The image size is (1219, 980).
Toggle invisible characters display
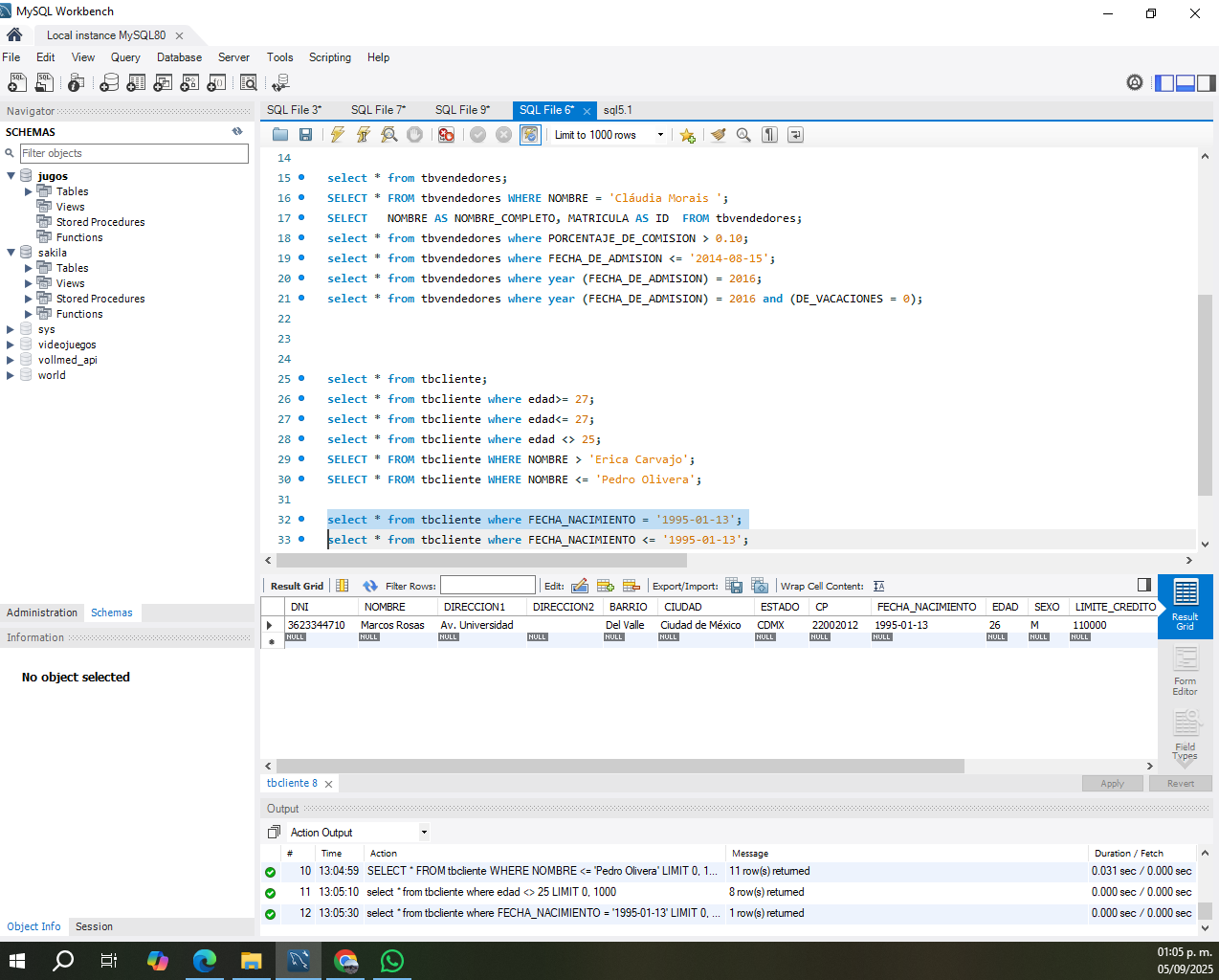(x=769, y=135)
